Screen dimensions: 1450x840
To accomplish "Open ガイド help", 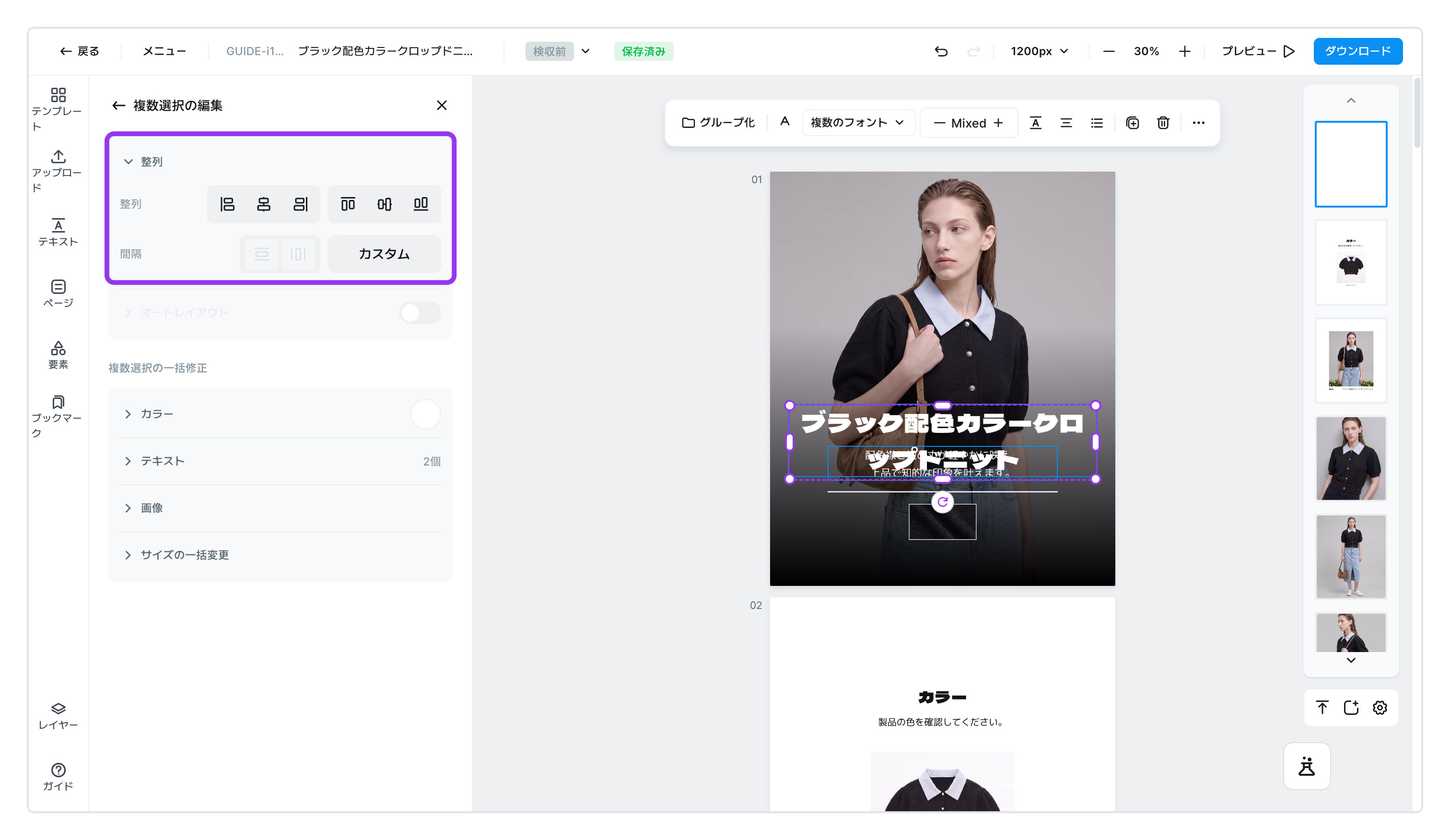I will (58, 777).
